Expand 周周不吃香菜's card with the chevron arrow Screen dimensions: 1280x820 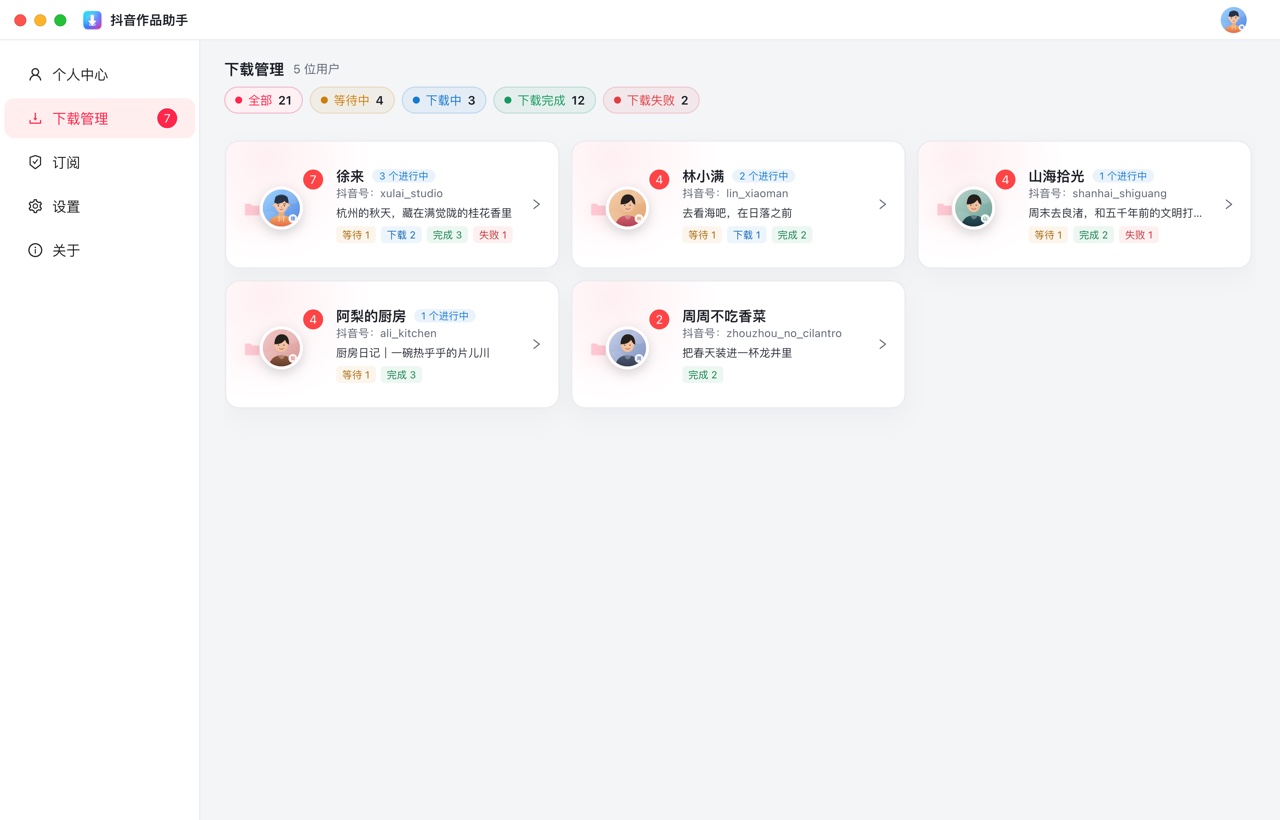pos(883,344)
